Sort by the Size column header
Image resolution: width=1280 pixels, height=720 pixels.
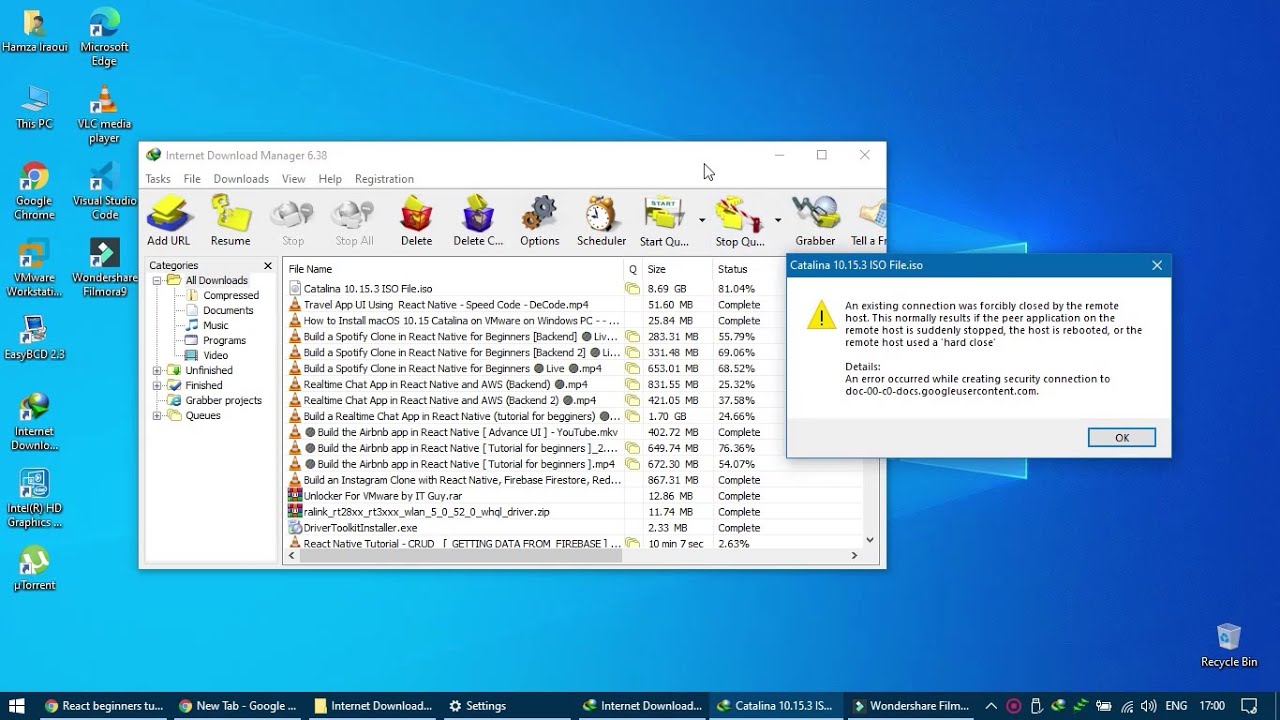[x=677, y=269]
